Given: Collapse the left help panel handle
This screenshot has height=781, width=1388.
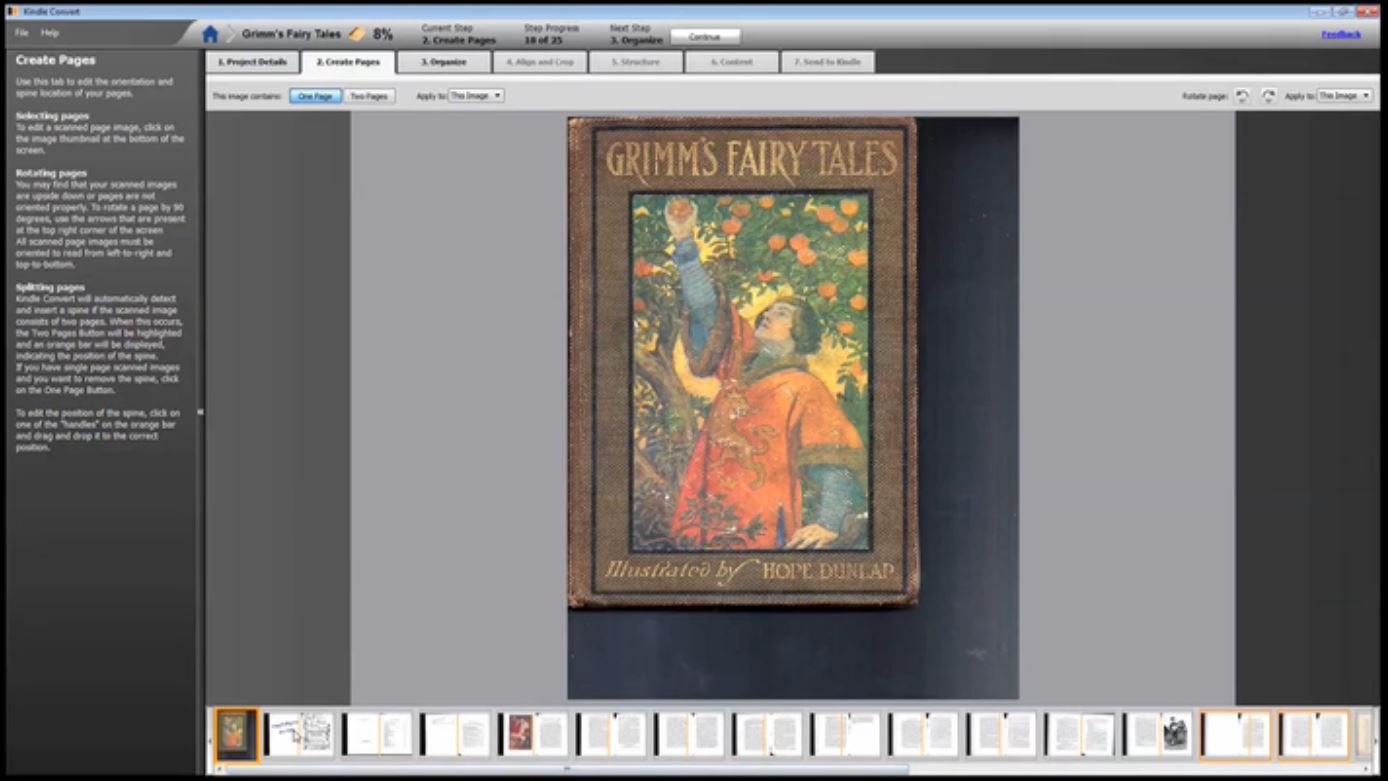Looking at the screenshot, I should click(200, 411).
